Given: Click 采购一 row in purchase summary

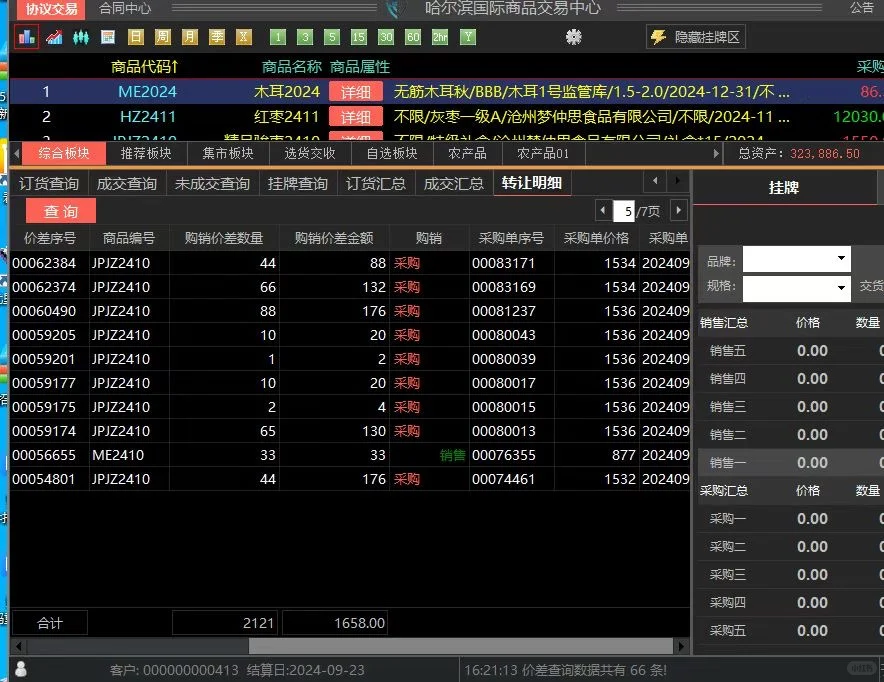Looking at the screenshot, I should click(x=790, y=519).
